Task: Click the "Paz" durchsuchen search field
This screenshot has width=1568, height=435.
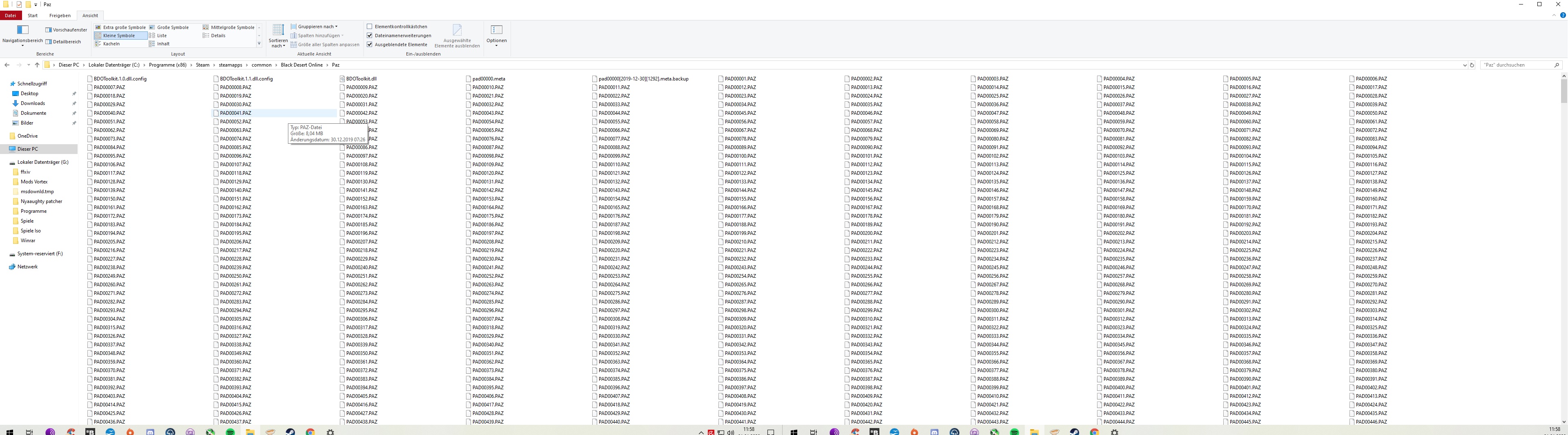Action: [x=1516, y=65]
